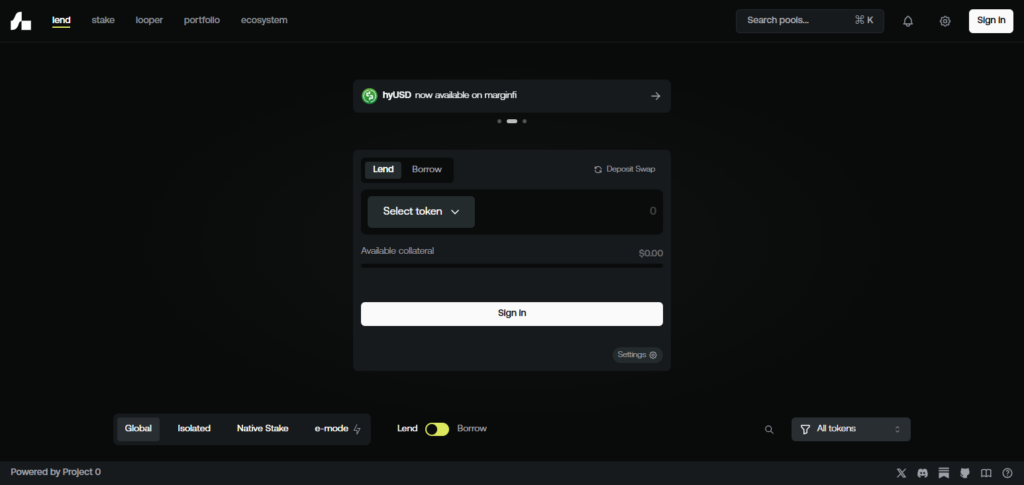Enable the e-mode filter

pos(337,429)
